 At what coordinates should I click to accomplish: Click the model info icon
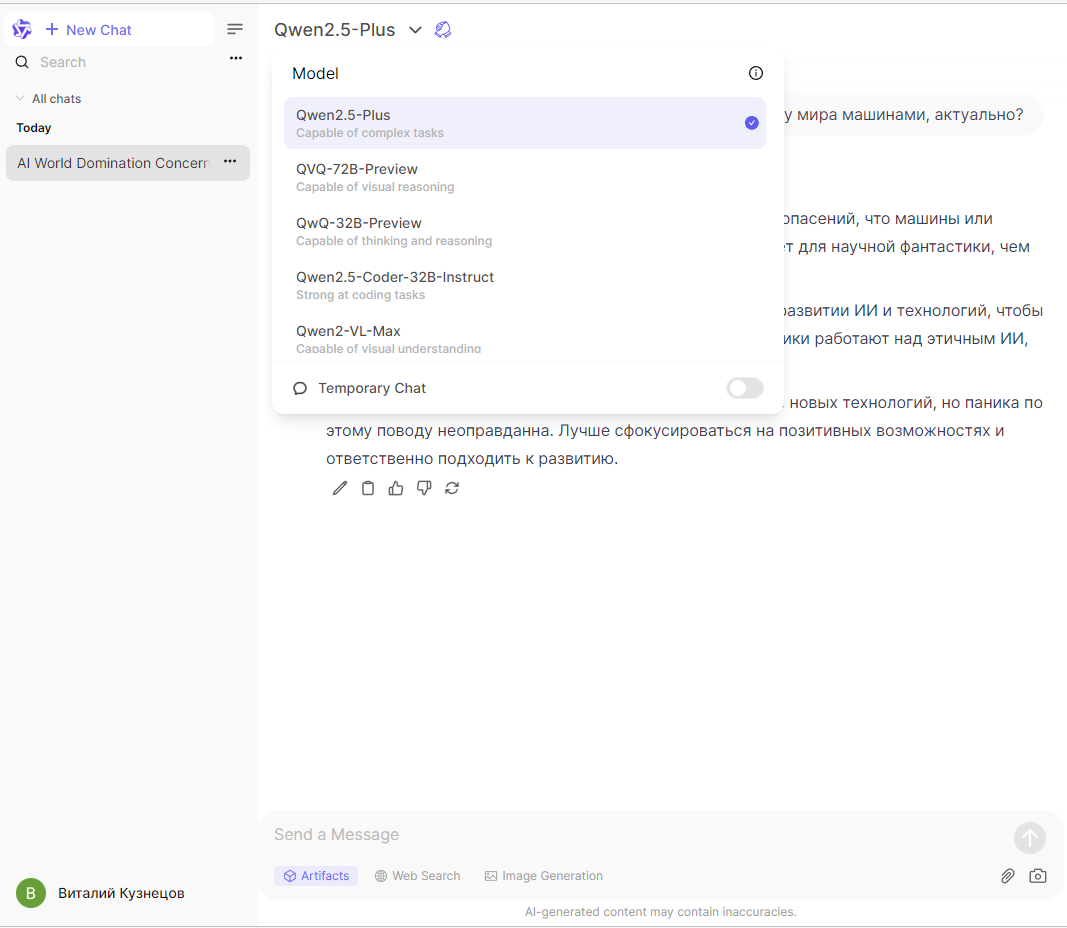[x=755, y=73]
